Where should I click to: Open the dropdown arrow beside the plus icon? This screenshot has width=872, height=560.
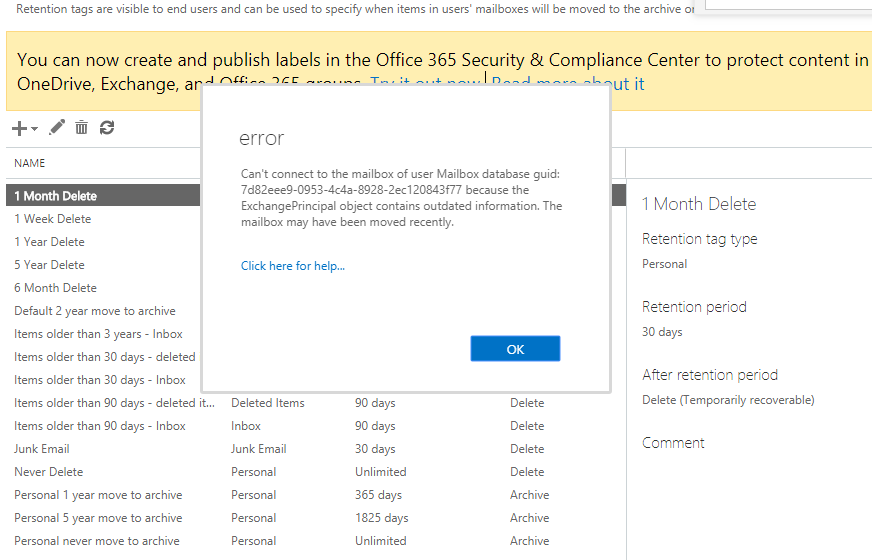[x=34, y=129]
